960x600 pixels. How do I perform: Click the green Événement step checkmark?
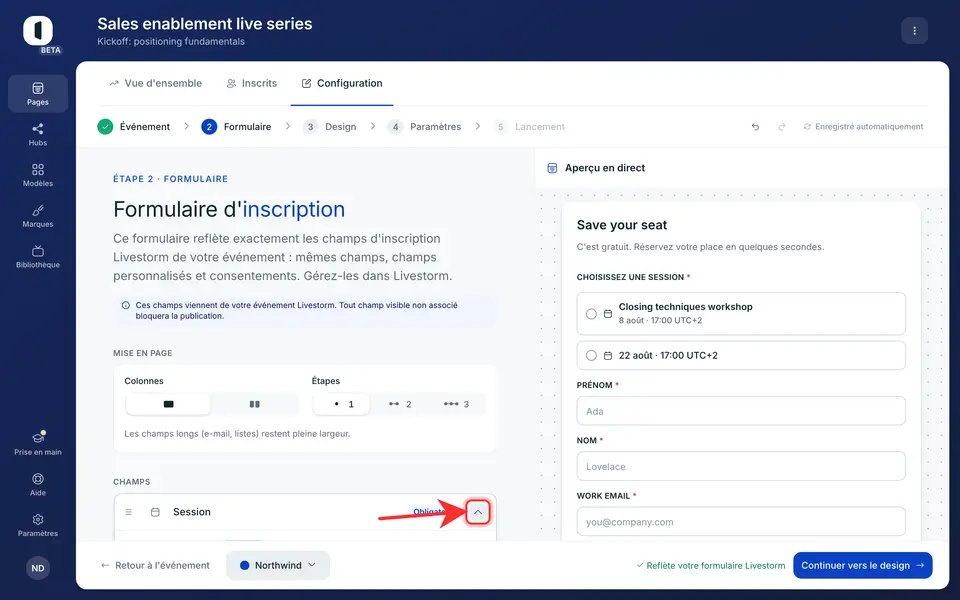105,127
